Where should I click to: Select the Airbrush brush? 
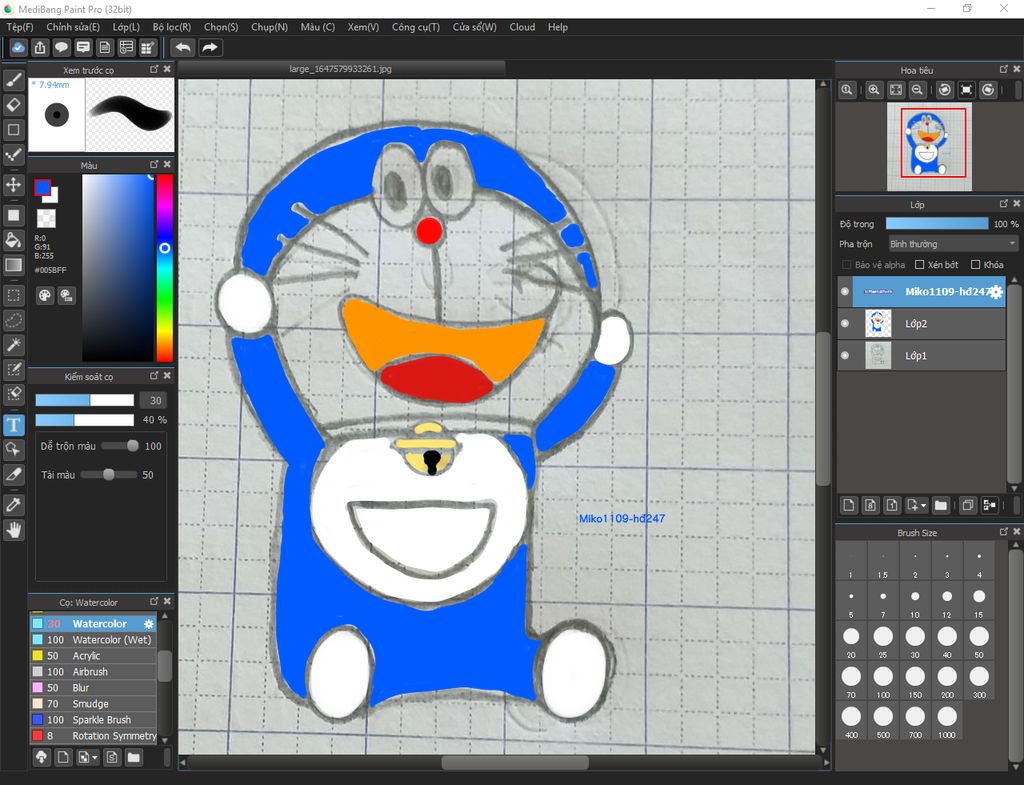click(93, 671)
